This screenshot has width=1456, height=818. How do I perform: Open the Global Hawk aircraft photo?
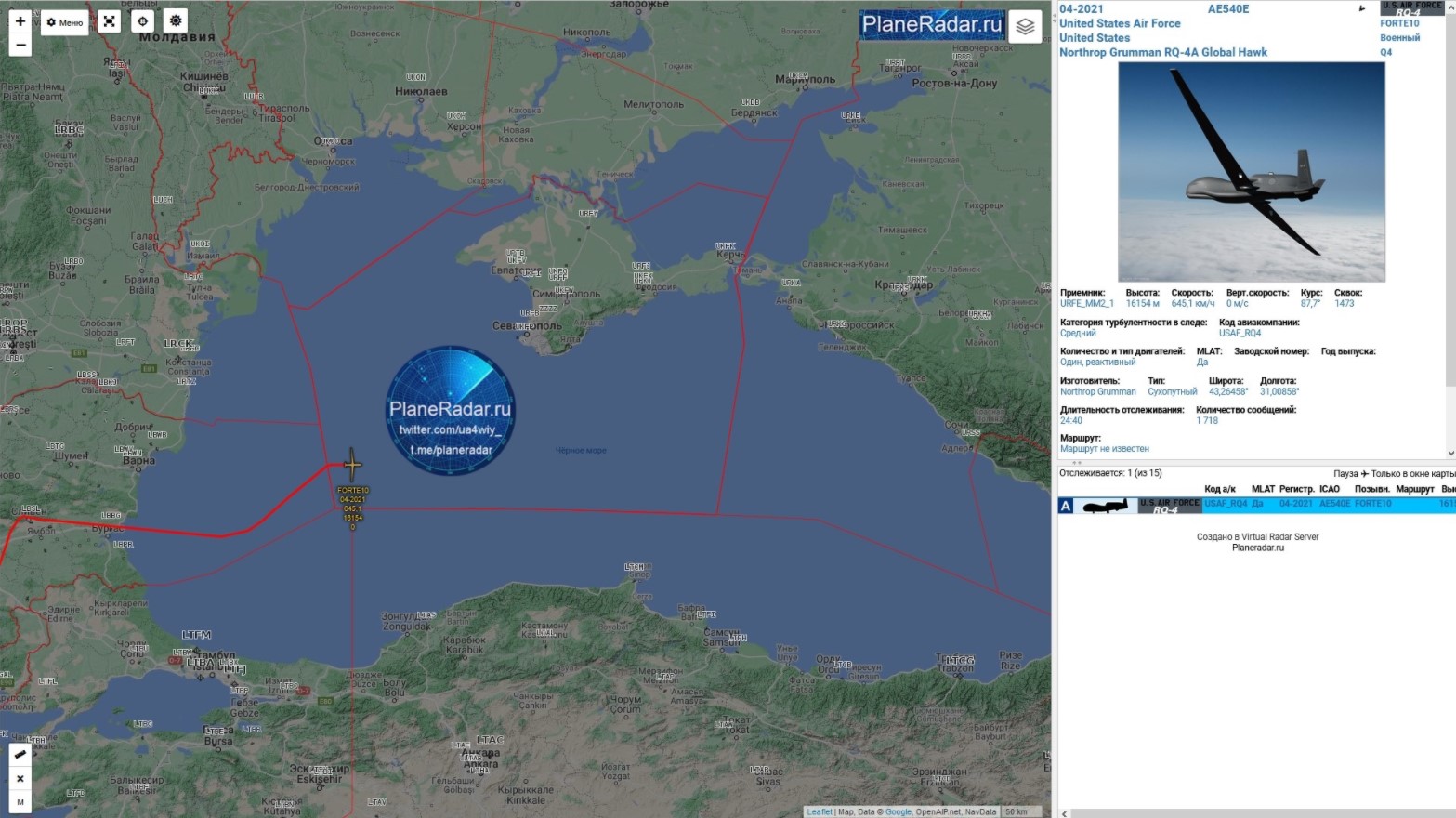(1251, 172)
